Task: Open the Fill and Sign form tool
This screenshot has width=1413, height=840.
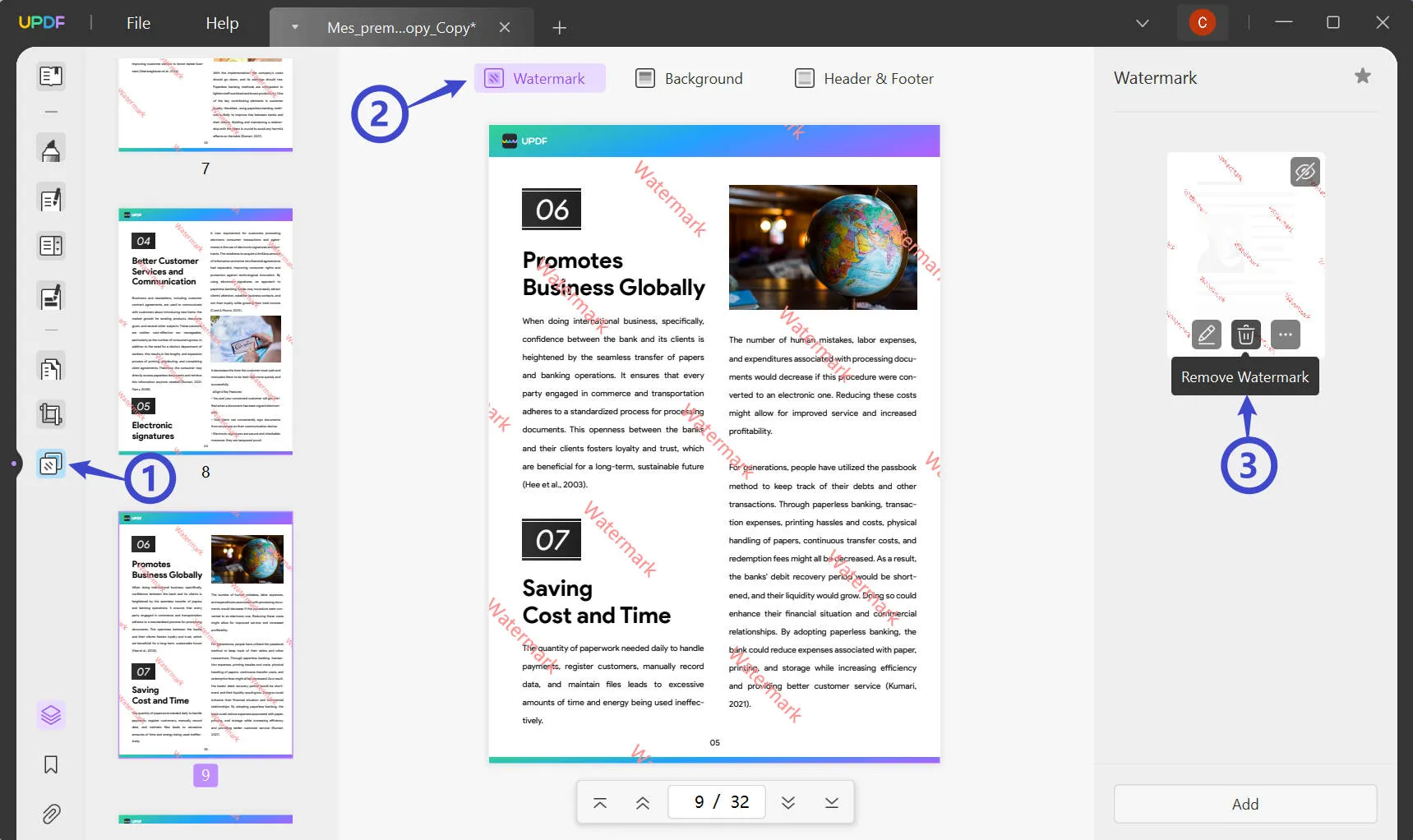Action: (51, 297)
